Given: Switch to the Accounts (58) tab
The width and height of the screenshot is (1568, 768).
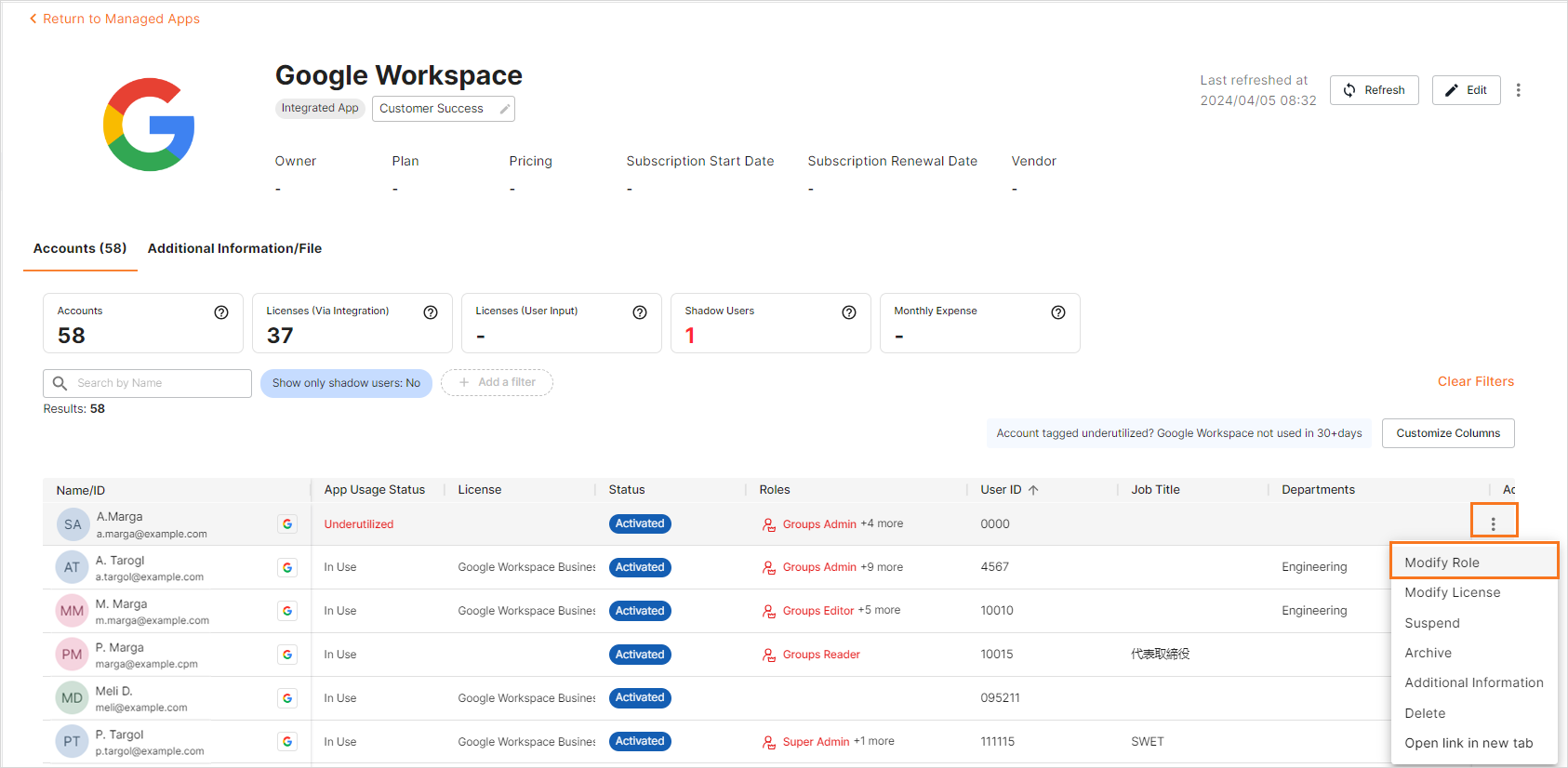Looking at the screenshot, I should click(x=80, y=248).
